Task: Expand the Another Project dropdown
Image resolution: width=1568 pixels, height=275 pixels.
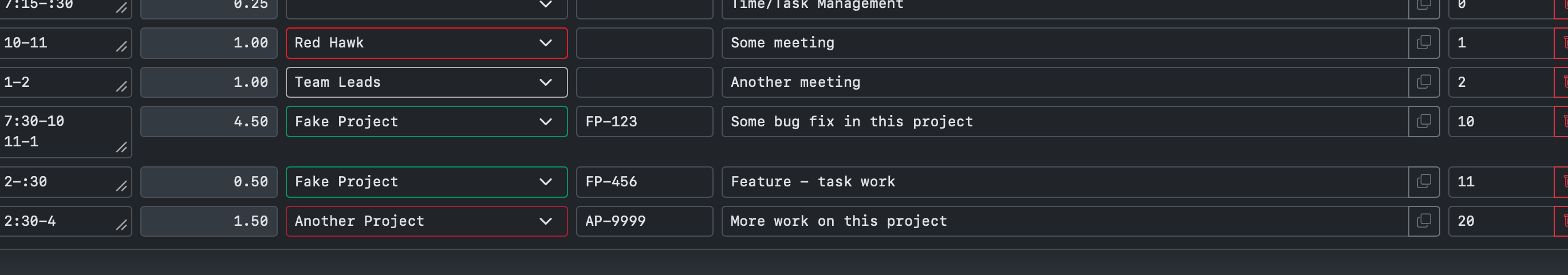Action: [x=427, y=222]
